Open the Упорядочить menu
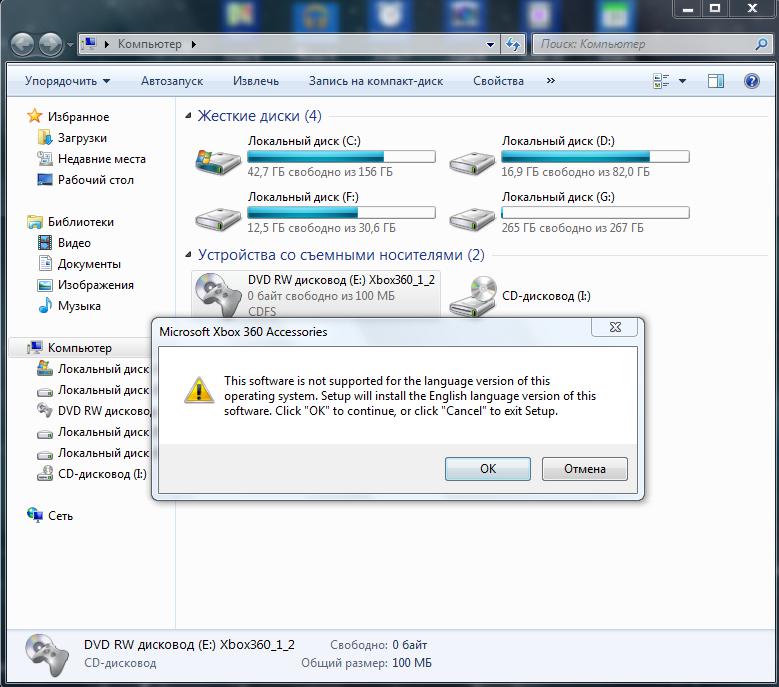779x687 pixels. pyautogui.click(x=68, y=81)
